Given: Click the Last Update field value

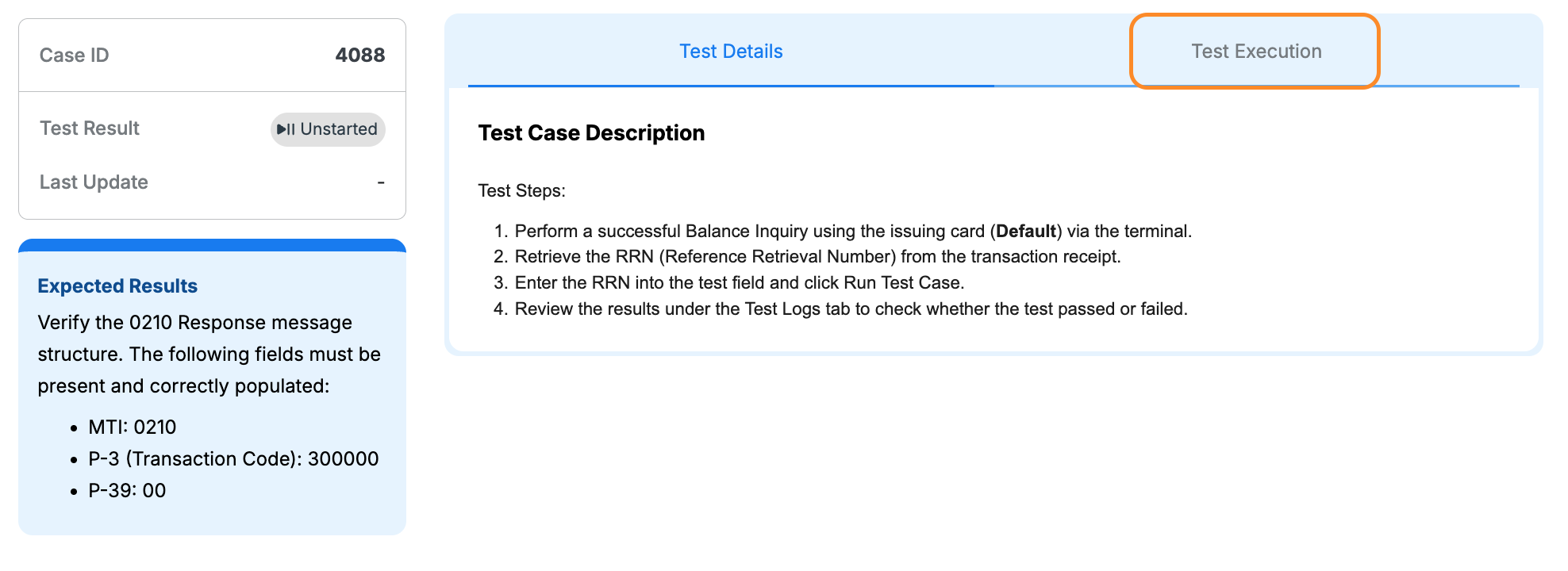Looking at the screenshot, I should click(x=379, y=182).
